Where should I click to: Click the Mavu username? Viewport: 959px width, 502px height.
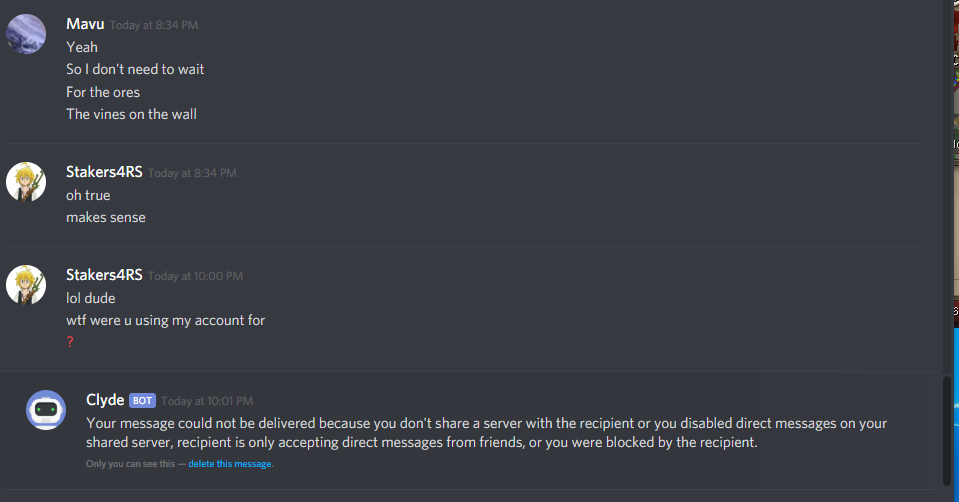(x=85, y=24)
